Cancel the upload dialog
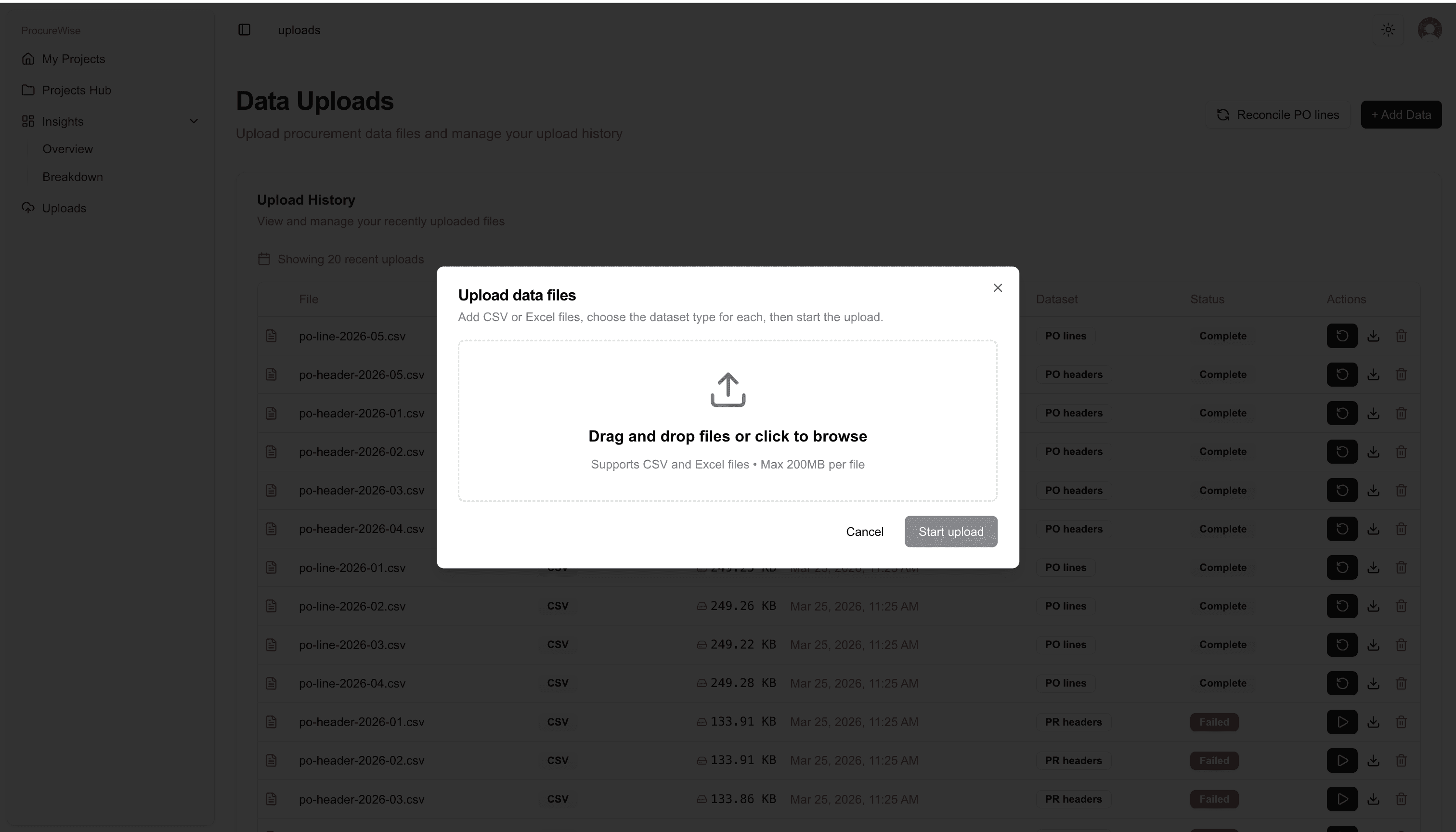 (865, 532)
